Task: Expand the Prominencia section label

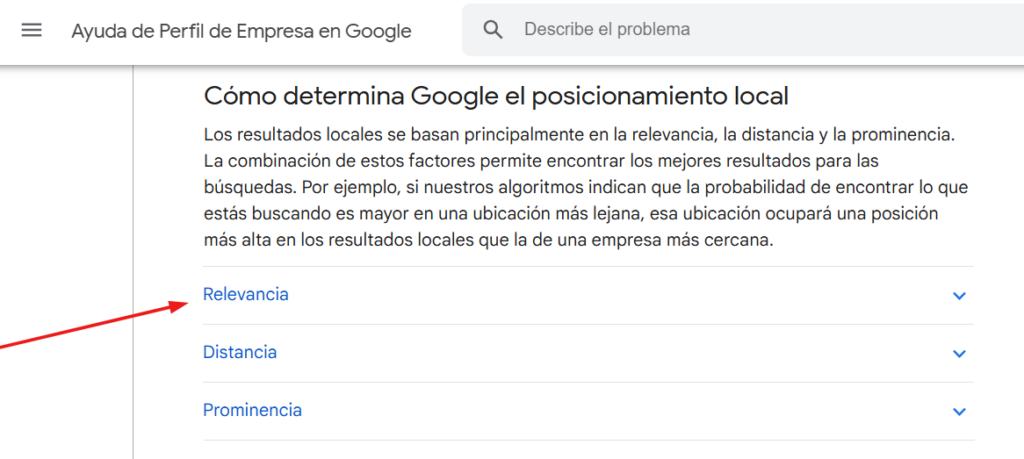Action: [252, 410]
